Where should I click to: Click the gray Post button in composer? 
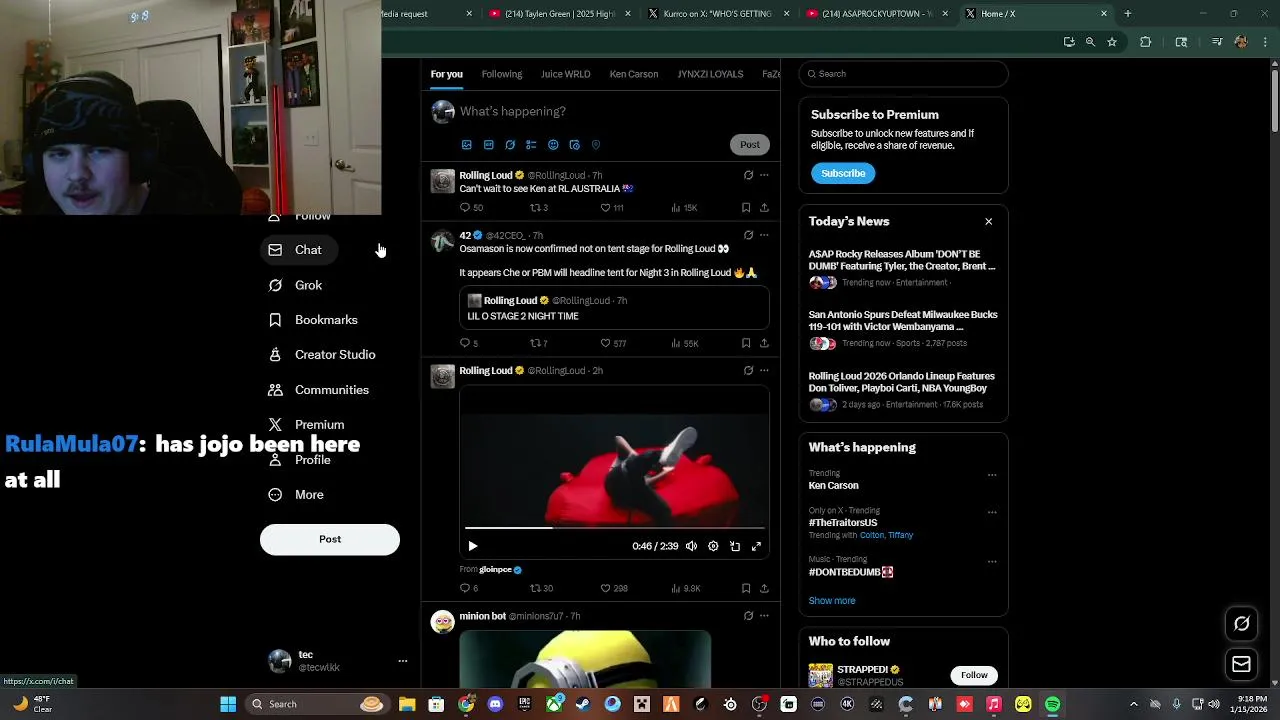pyautogui.click(x=750, y=145)
